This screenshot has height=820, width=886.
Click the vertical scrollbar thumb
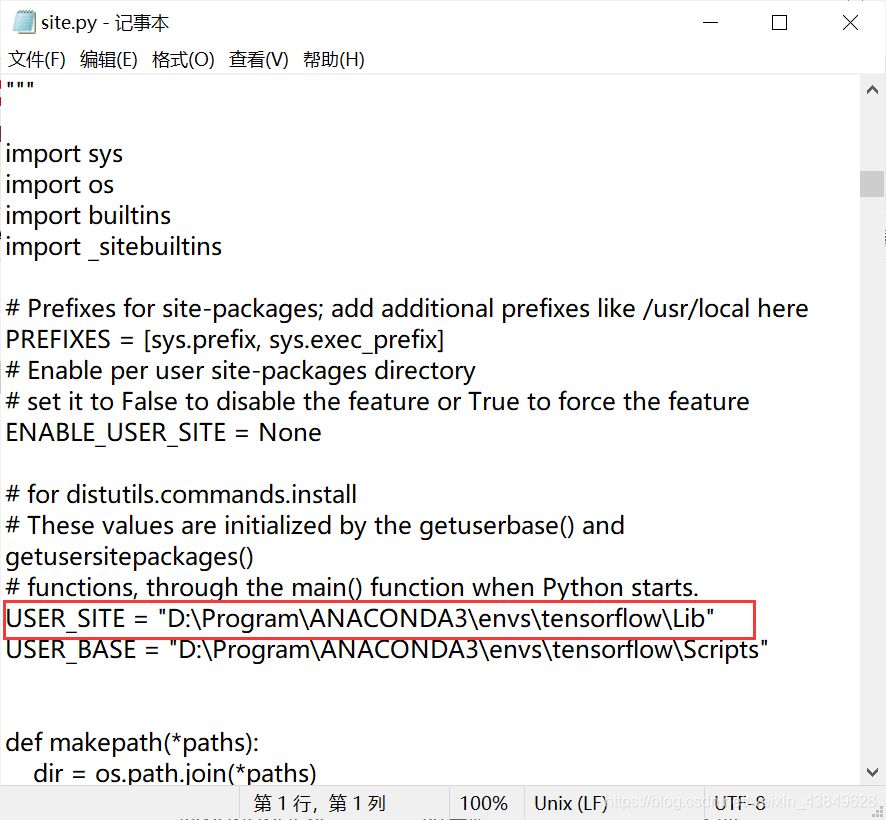[872, 184]
